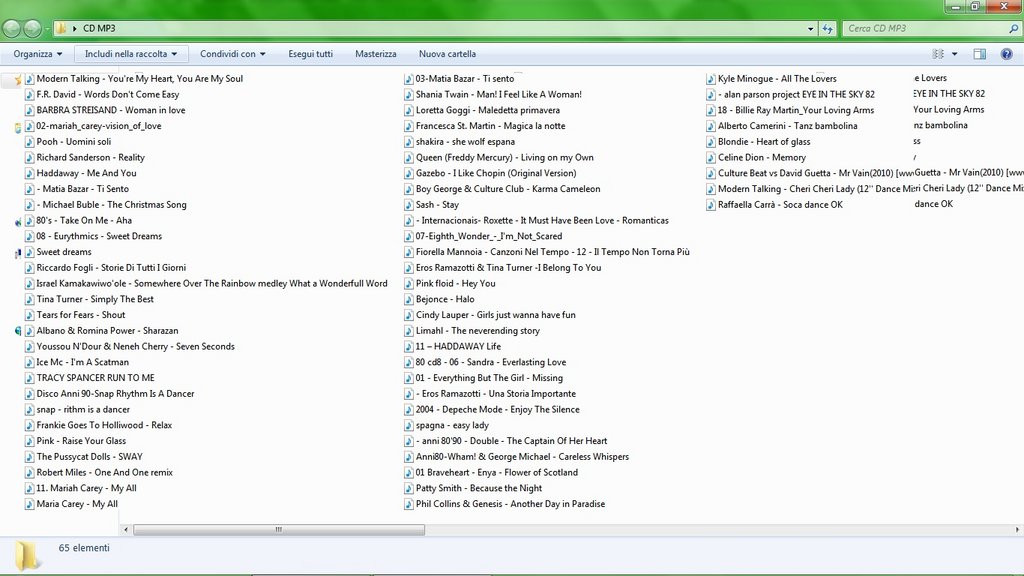1024x576 pixels.
Task: Click the file icon of Blondie - Heart of glass
Action: point(711,142)
